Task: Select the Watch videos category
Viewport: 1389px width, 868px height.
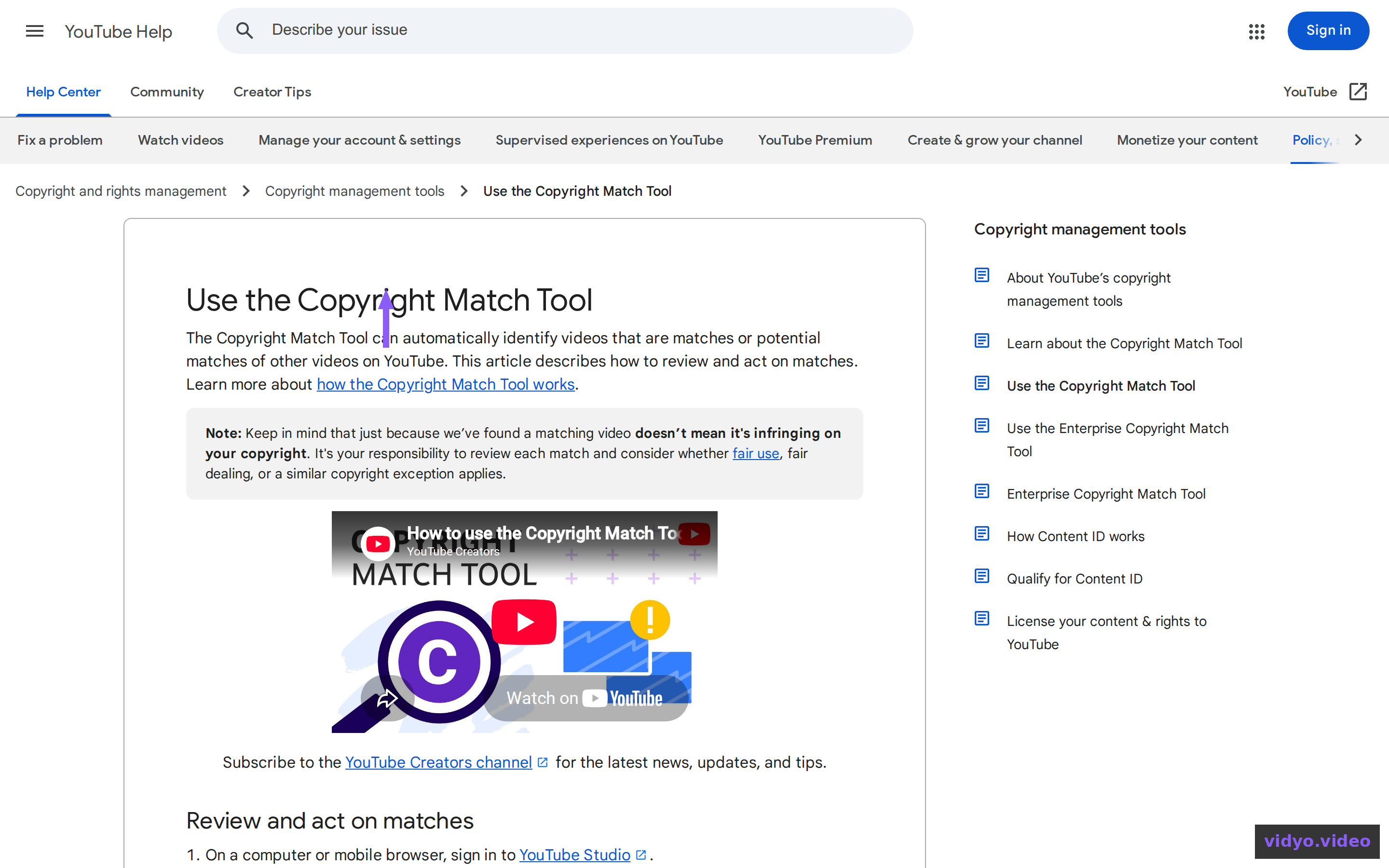Action: [x=180, y=140]
